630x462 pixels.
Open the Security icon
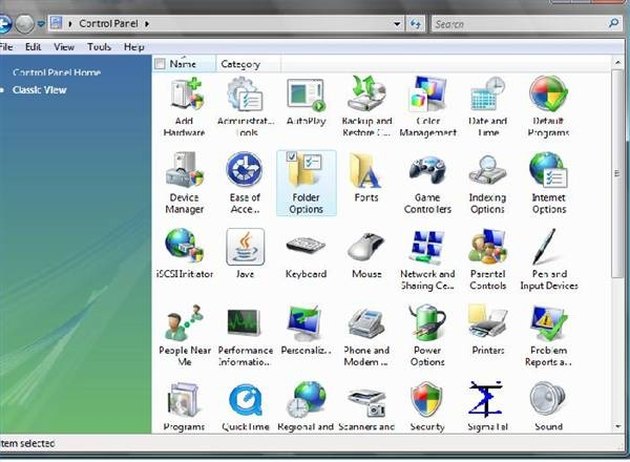click(427, 407)
